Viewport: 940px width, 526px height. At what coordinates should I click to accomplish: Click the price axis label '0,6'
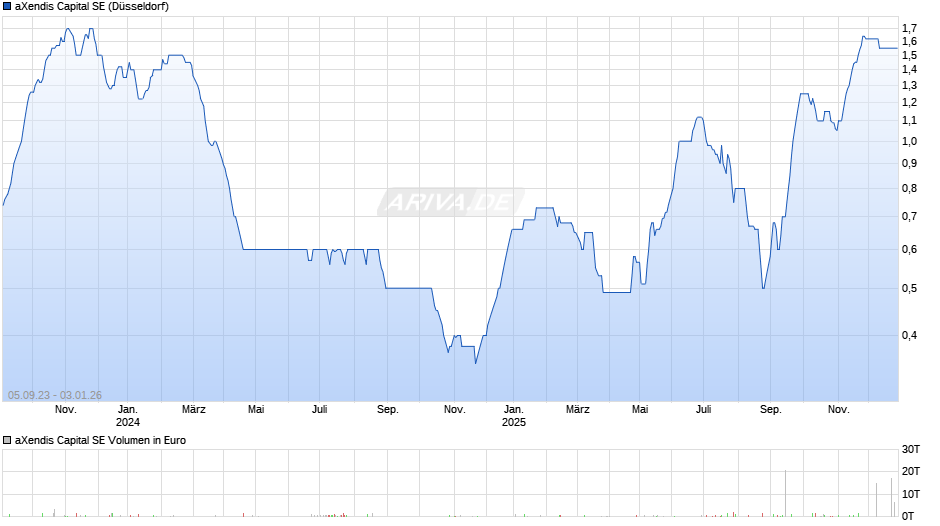(x=909, y=250)
